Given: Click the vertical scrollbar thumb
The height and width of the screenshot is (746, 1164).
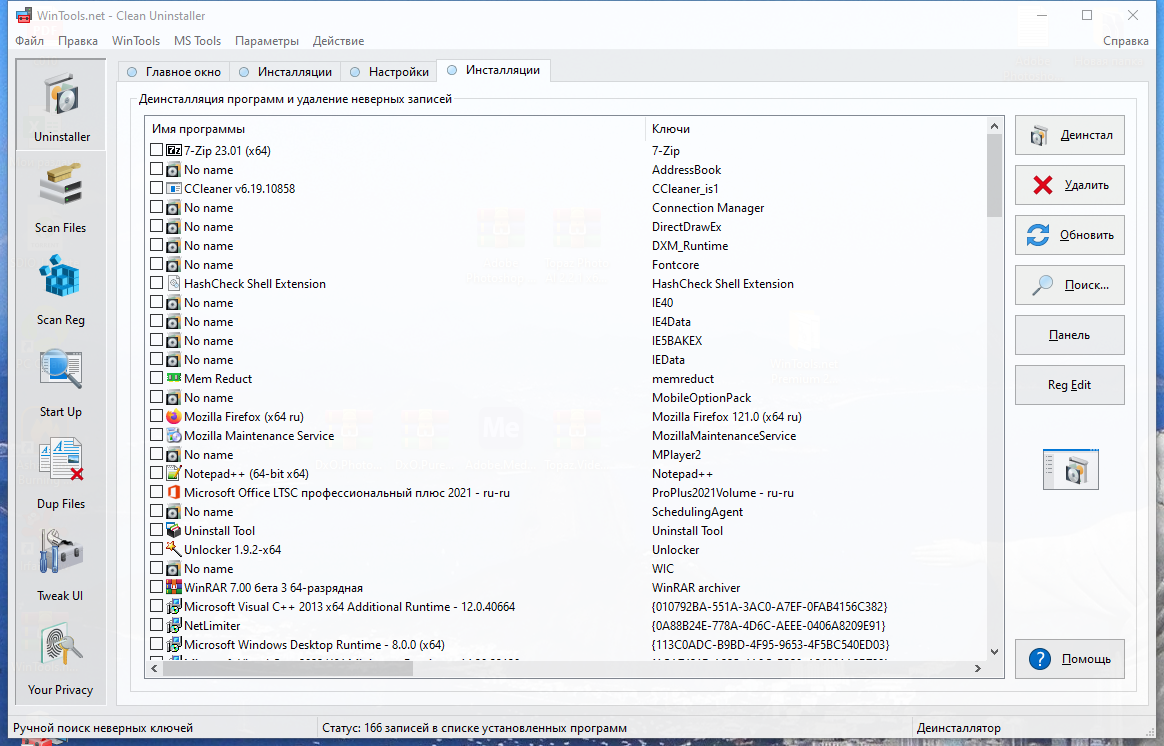Looking at the screenshot, I should 995,175.
